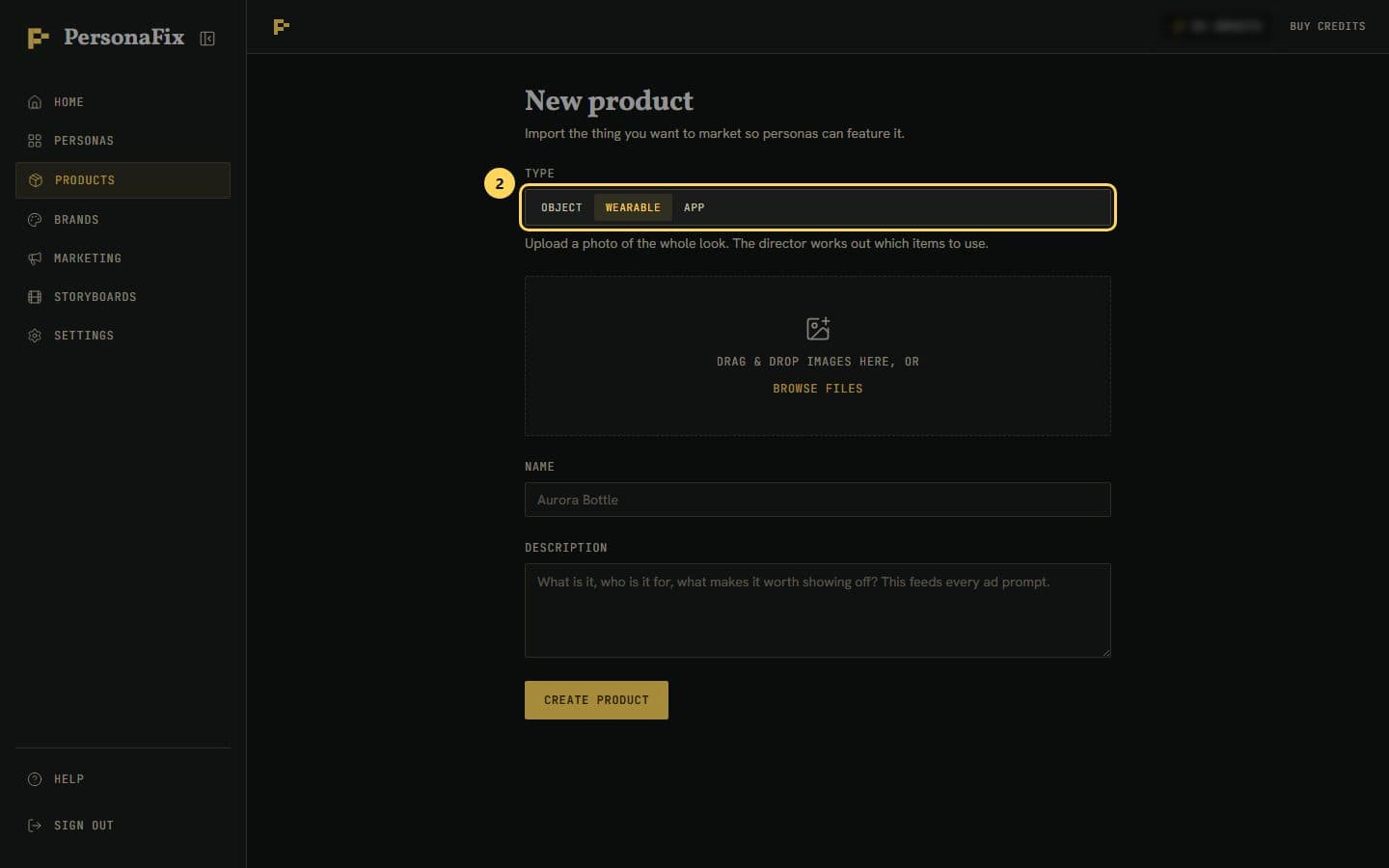
Task: Click the home icon in sidebar
Action: tap(35, 102)
